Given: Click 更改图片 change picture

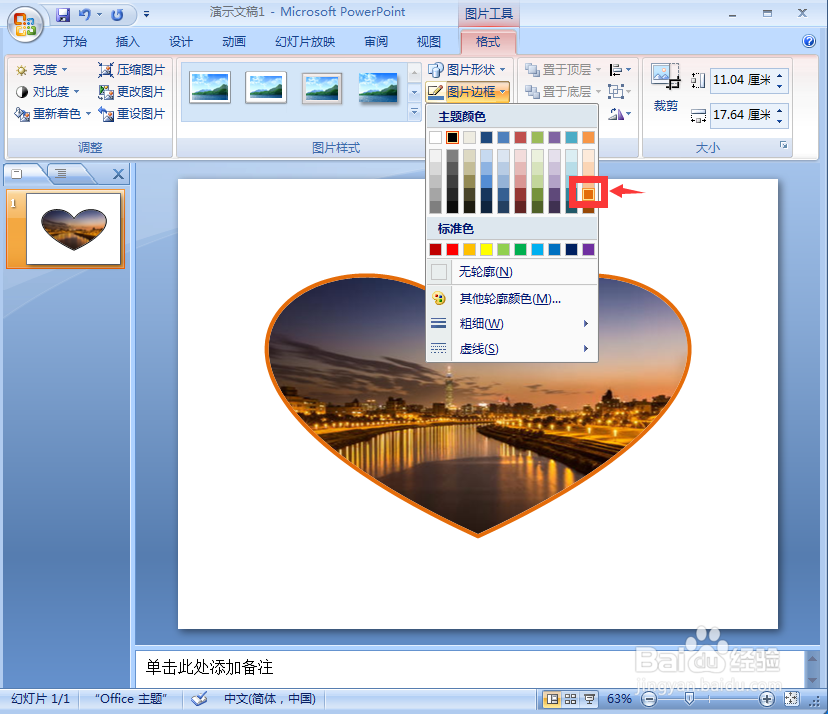Looking at the screenshot, I should (131, 92).
